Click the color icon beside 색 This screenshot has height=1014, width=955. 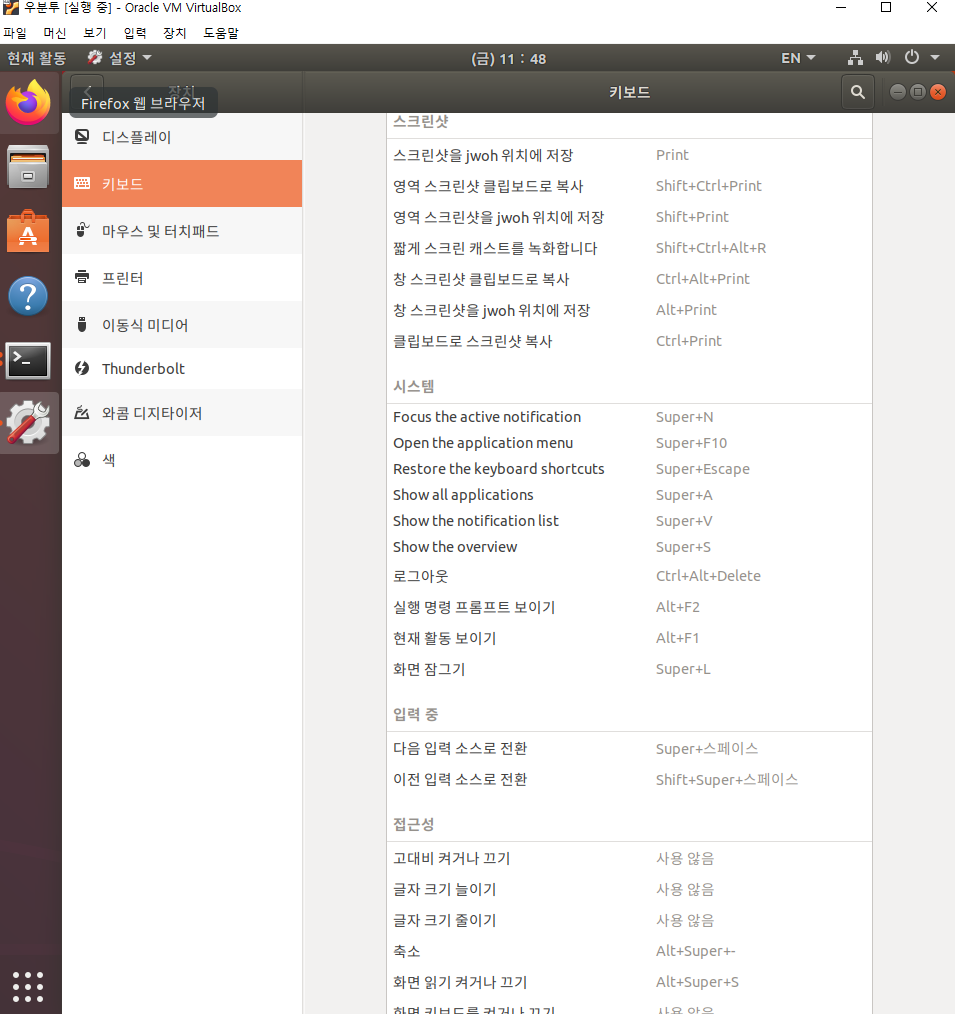[82, 460]
